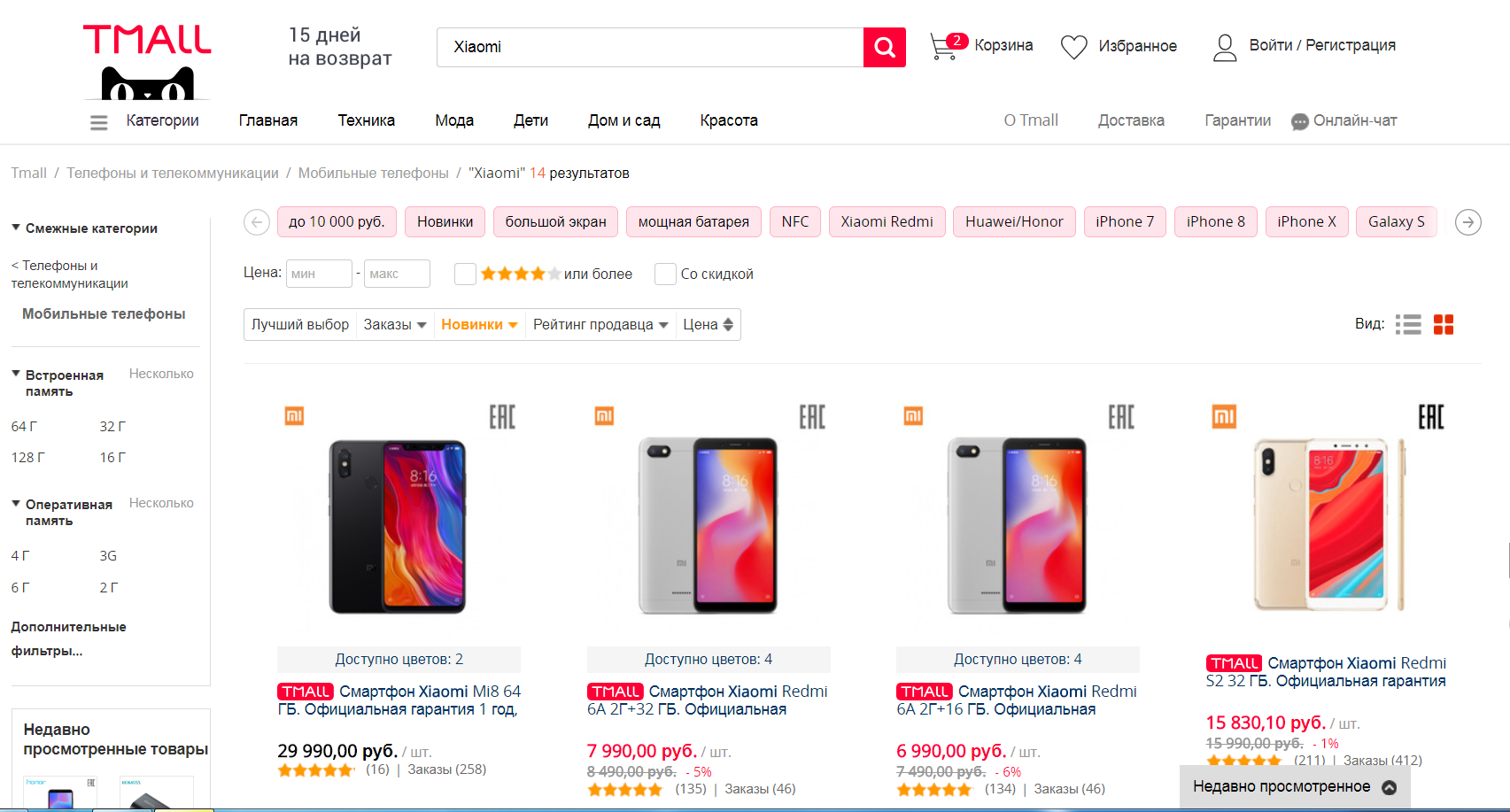Click the user profile icon

pos(1225,47)
